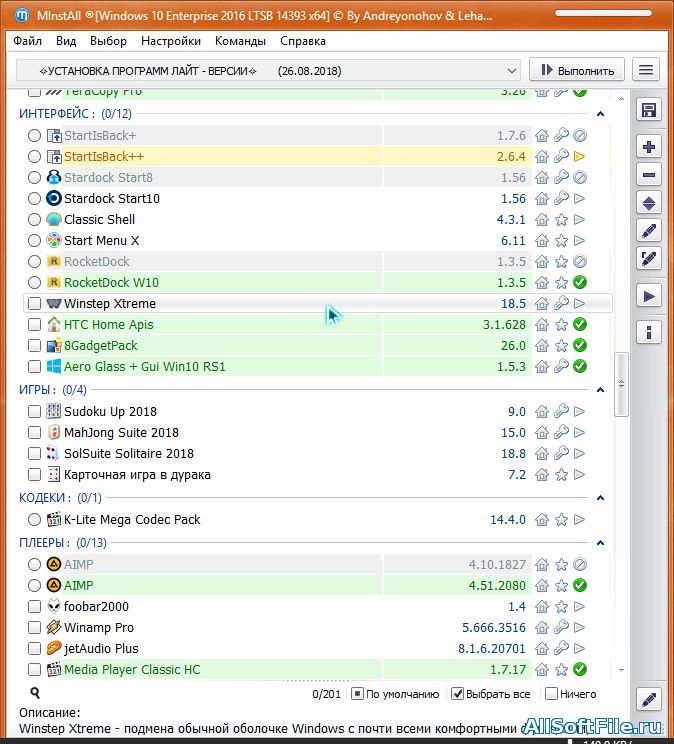Click the up-down move arrows sidebar icon
This screenshot has height=744, width=674.
648,203
